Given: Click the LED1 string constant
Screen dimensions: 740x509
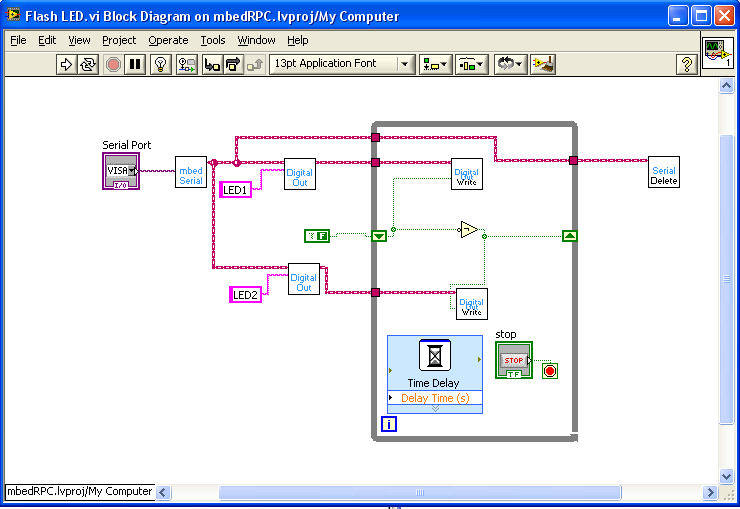Looking at the screenshot, I should (x=235, y=189).
